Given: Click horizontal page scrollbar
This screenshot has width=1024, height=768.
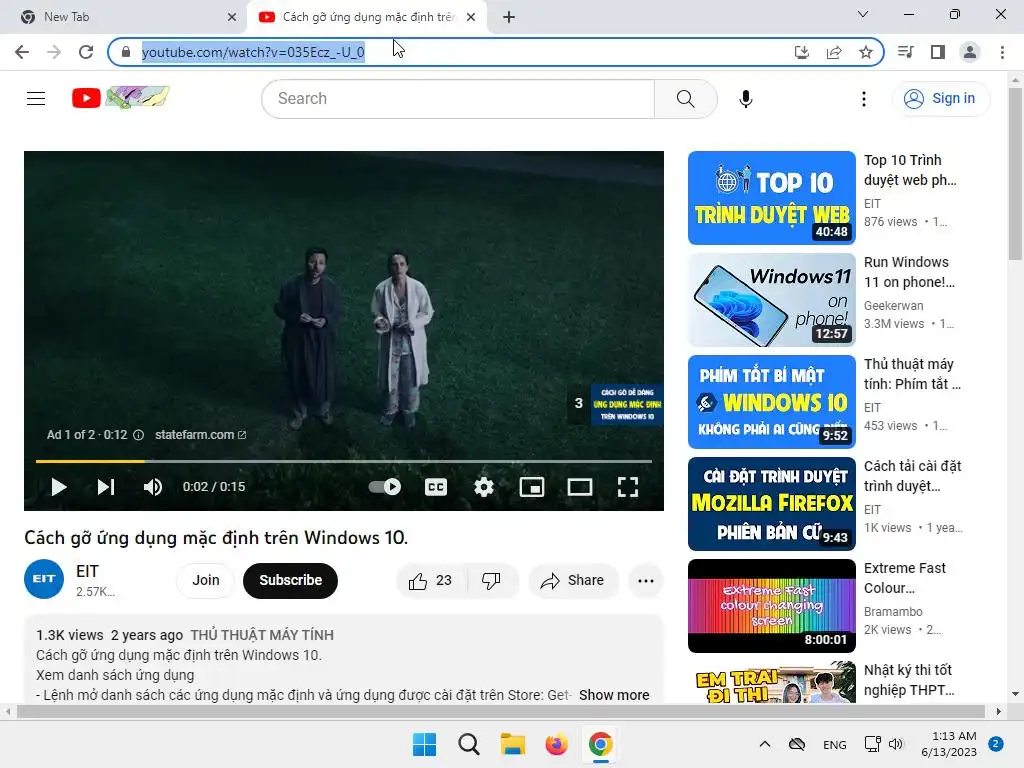Looking at the screenshot, I should click(500, 711).
